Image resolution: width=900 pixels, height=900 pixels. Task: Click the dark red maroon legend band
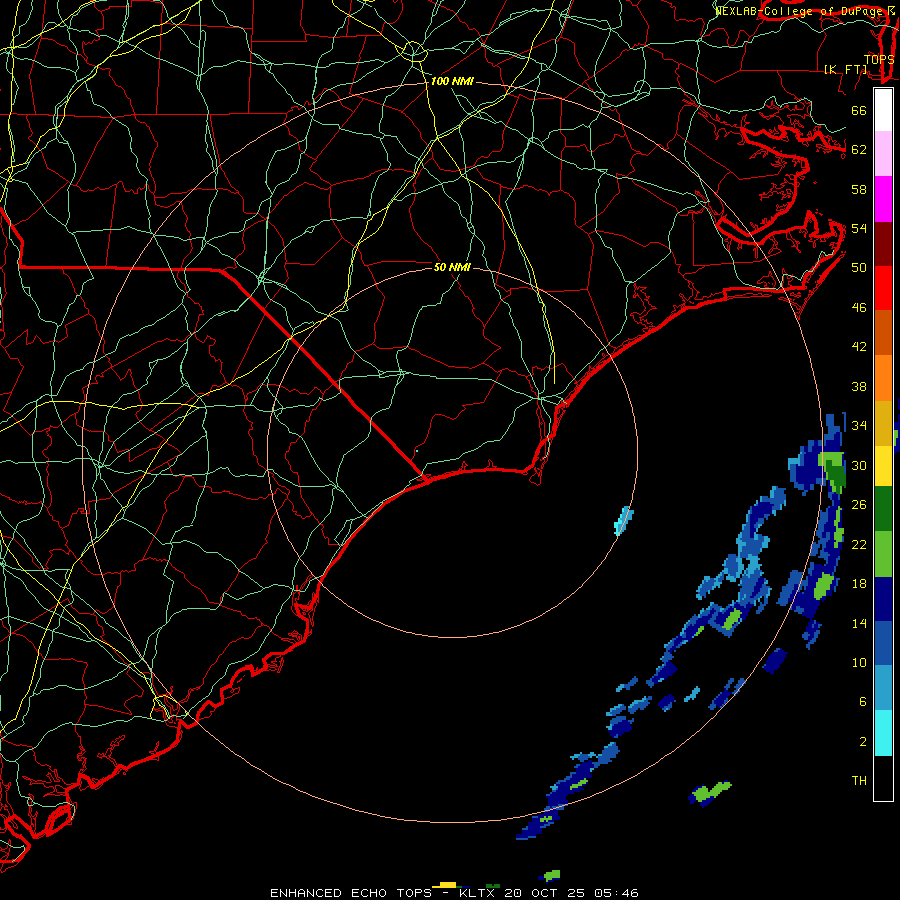(883, 243)
